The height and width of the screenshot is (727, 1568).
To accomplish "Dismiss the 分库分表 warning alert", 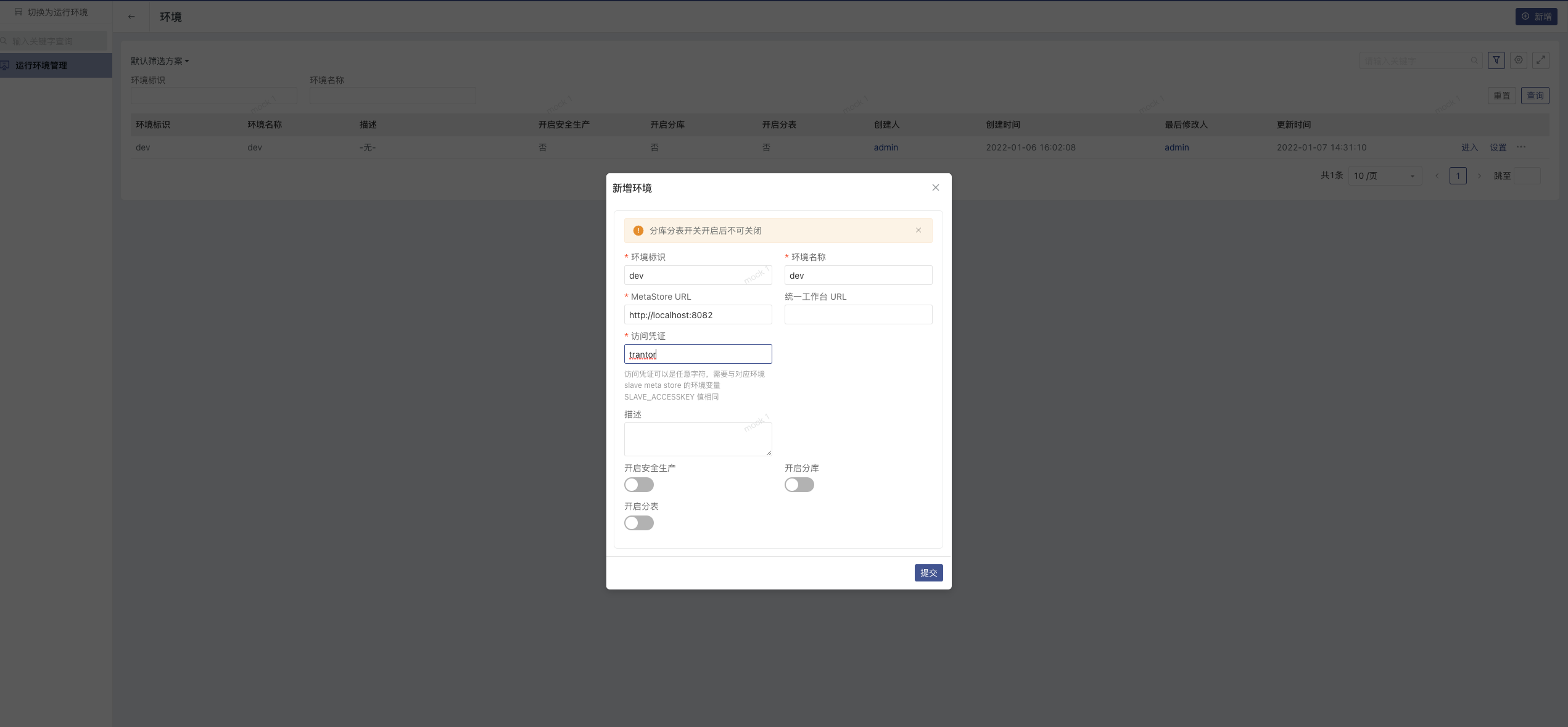I will pyautogui.click(x=918, y=230).
